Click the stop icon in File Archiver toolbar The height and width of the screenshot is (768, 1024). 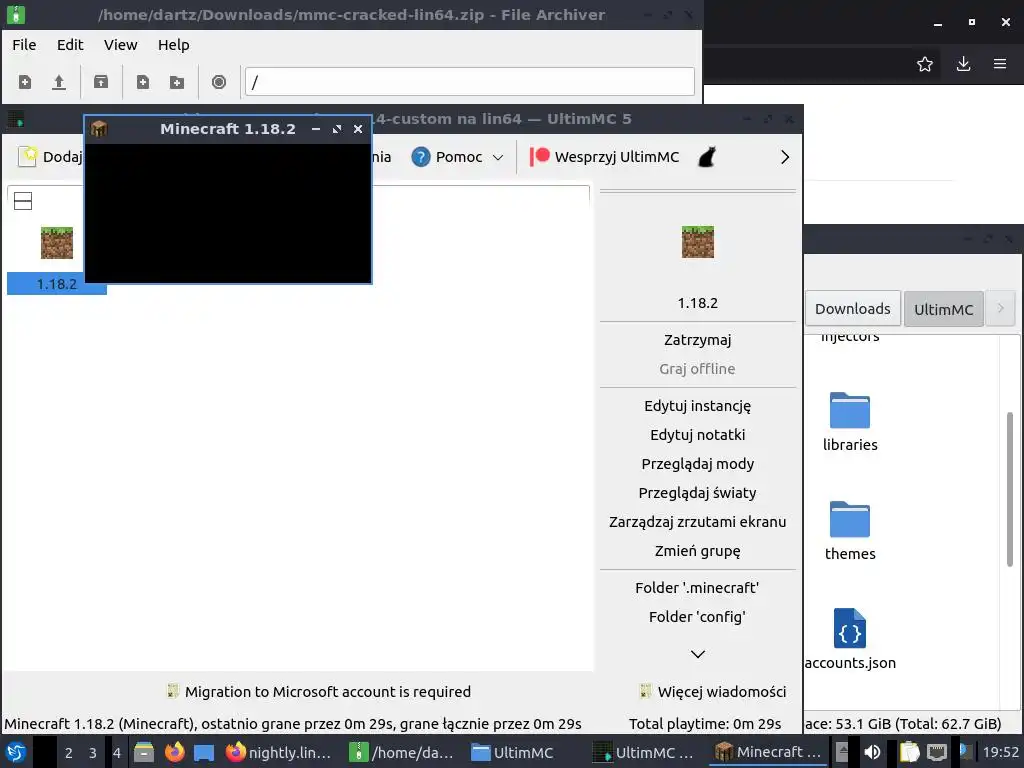click(219, 82)
